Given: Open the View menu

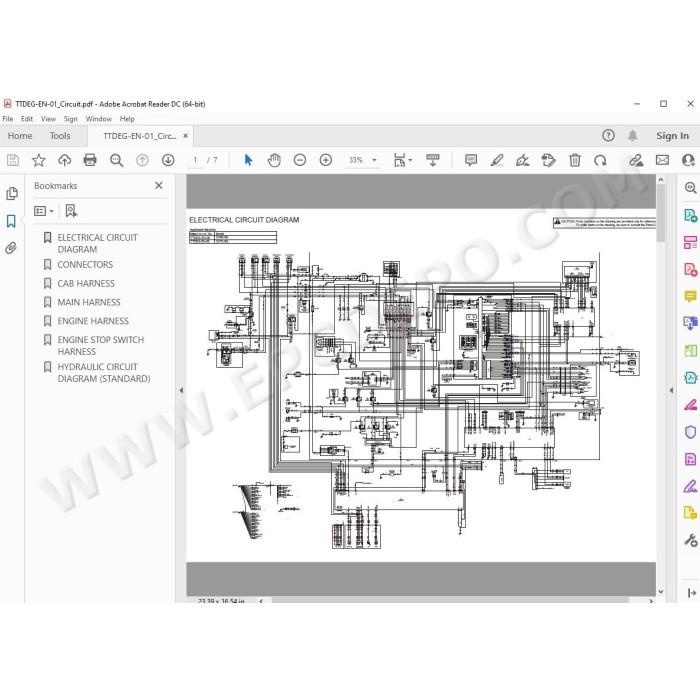Looking at the screenshot, I should [48, 119].
